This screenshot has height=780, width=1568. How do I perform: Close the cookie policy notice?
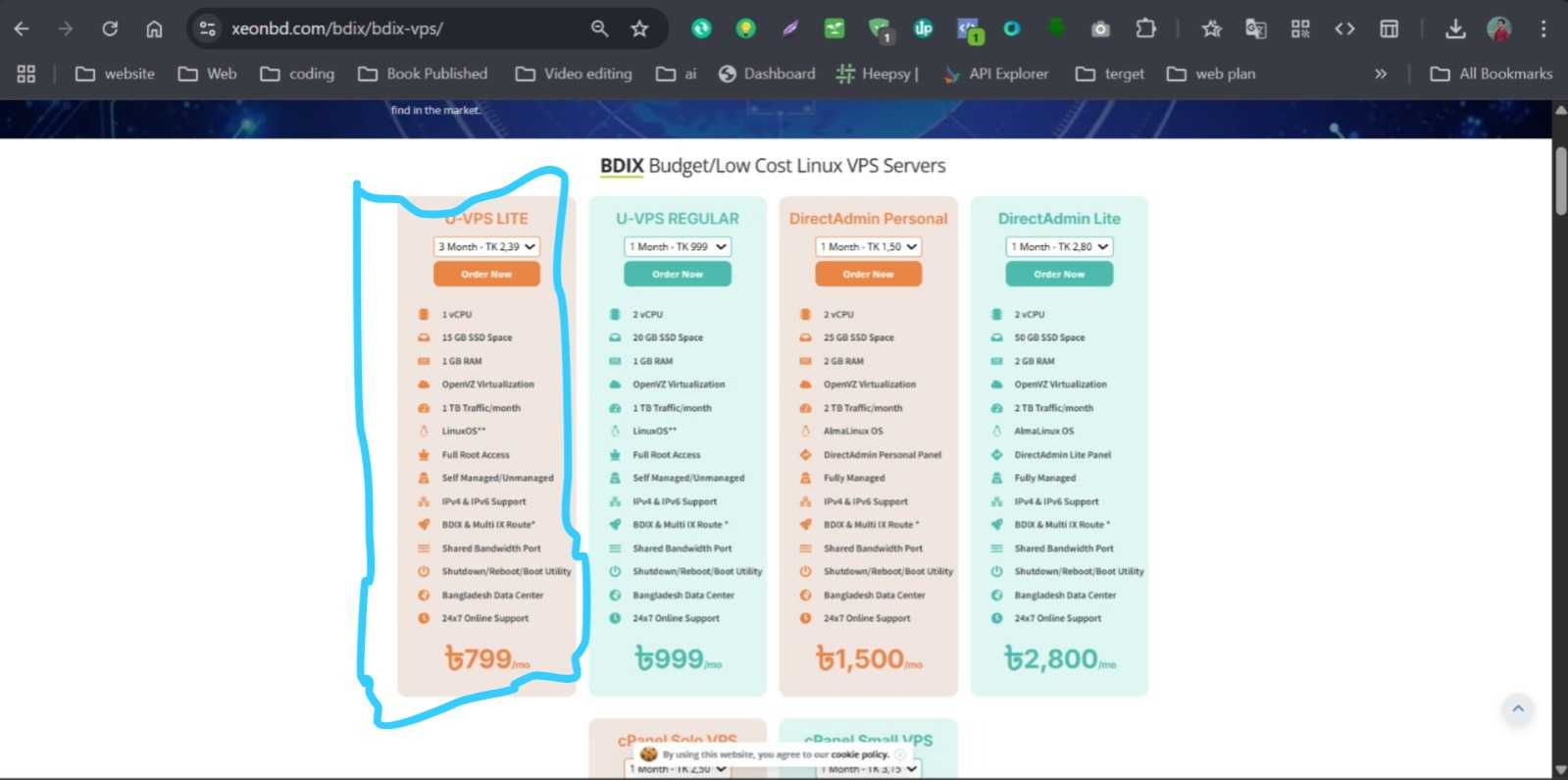900,754
